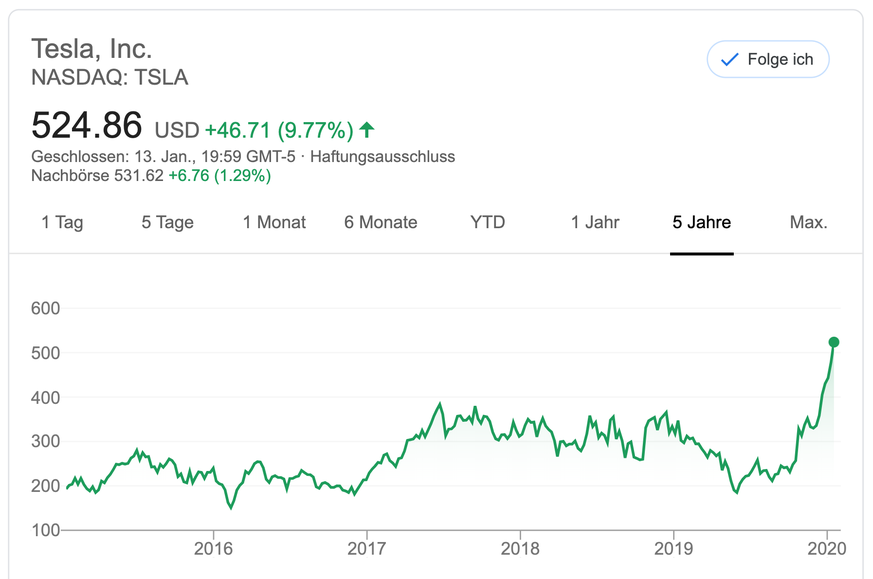Image resolution: width=873 pixels, height=579 pixels.
Task: Click the 2019 x-axis year label
Action: coord(672,548)
